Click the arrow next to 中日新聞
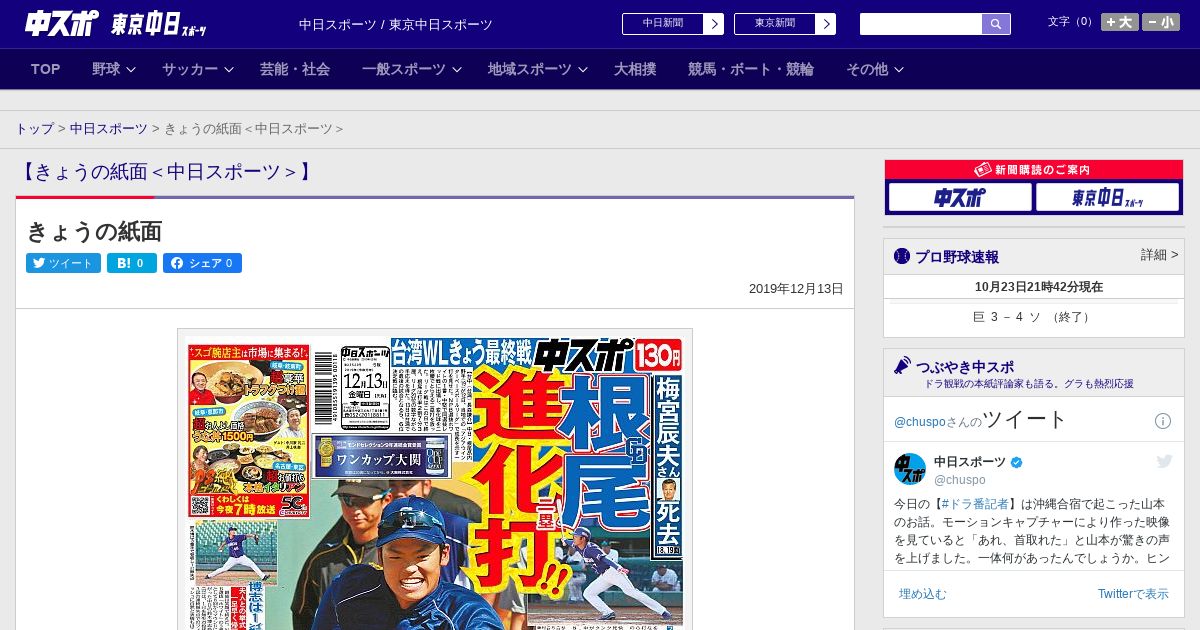Image resolution: width=1200 pixels, height=630 pixels. point(714,24)
